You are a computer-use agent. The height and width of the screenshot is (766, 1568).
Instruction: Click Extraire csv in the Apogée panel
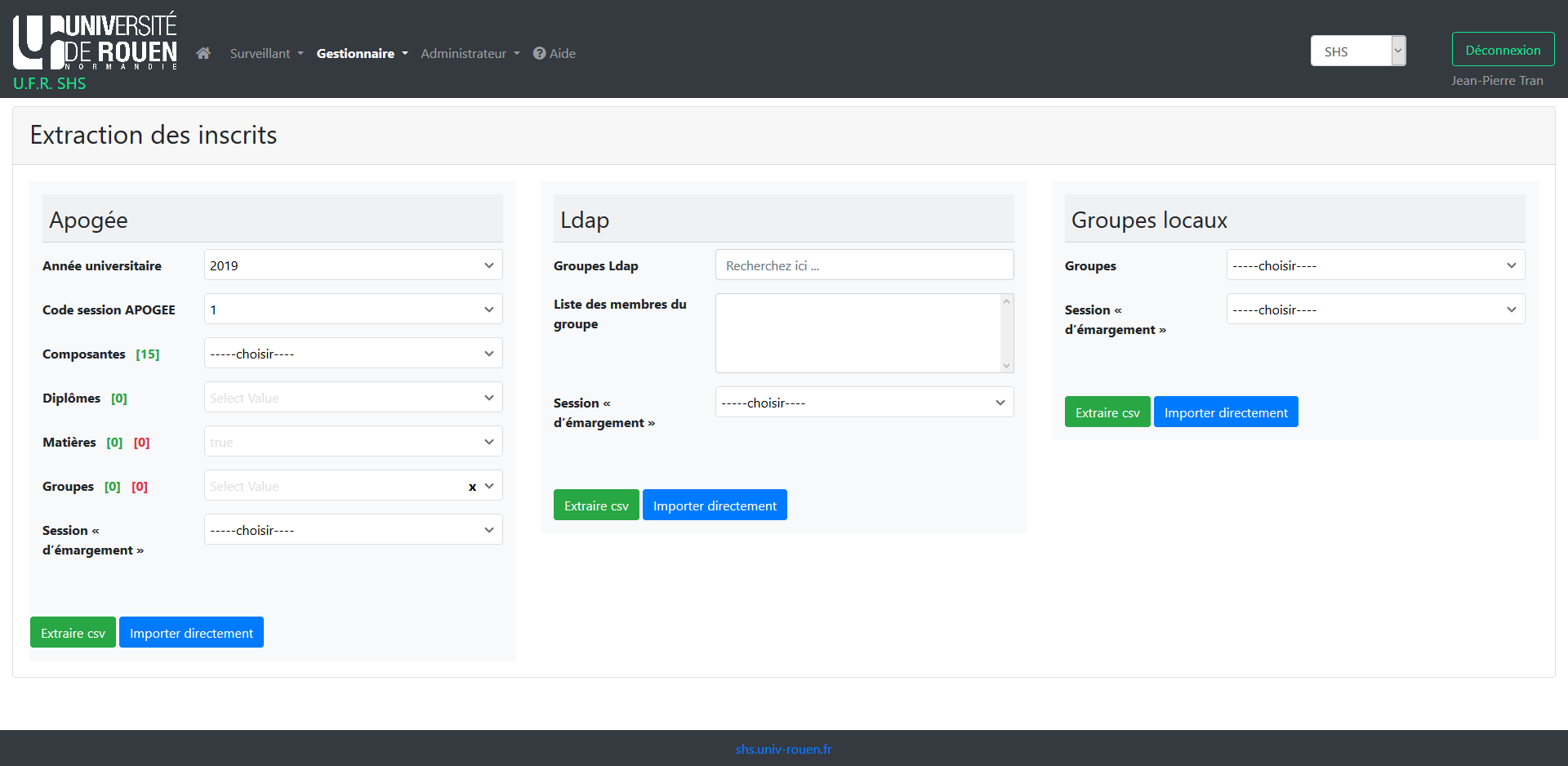pos(73,633)
